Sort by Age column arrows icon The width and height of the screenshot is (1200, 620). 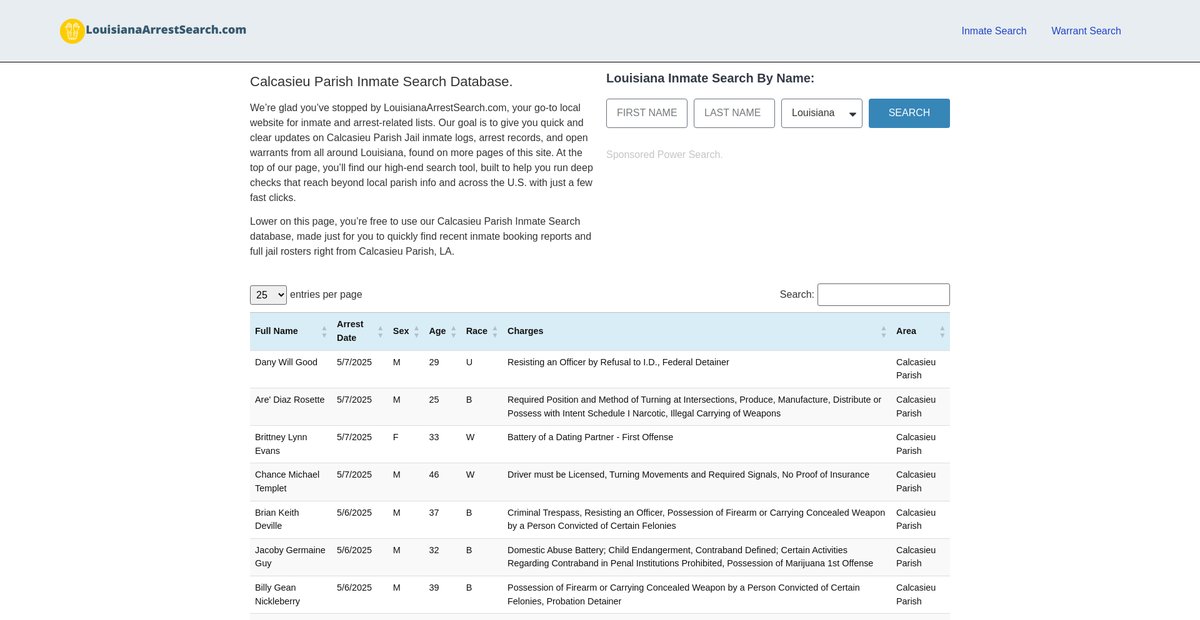[453, 331]
